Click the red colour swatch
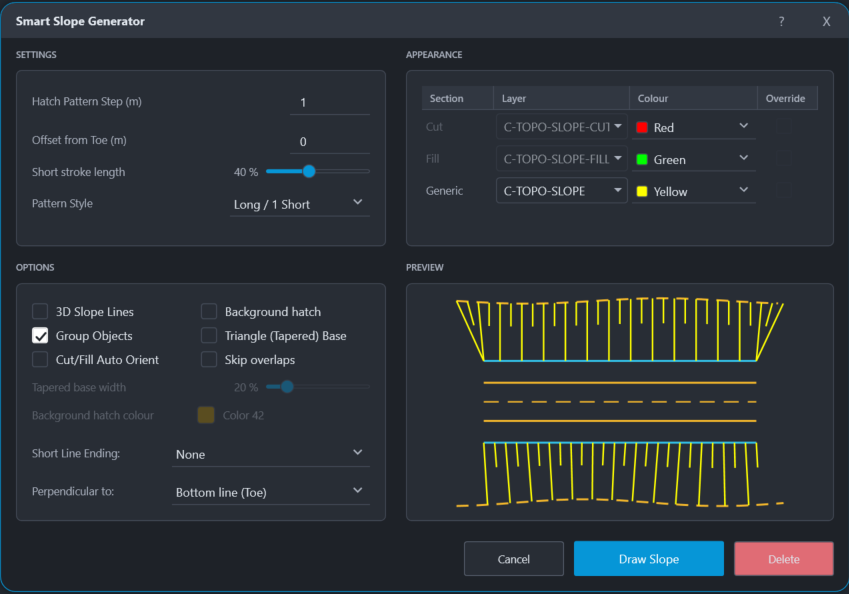Image resolution: width=849 pixels, height=594 pixels. [x=642, y=127]
